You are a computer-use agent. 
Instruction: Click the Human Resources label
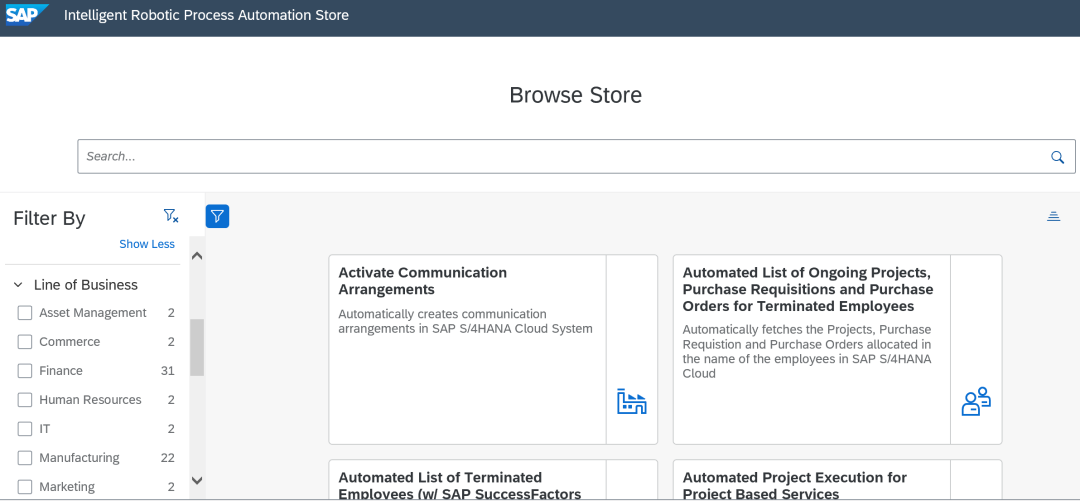tap(90, 400)
